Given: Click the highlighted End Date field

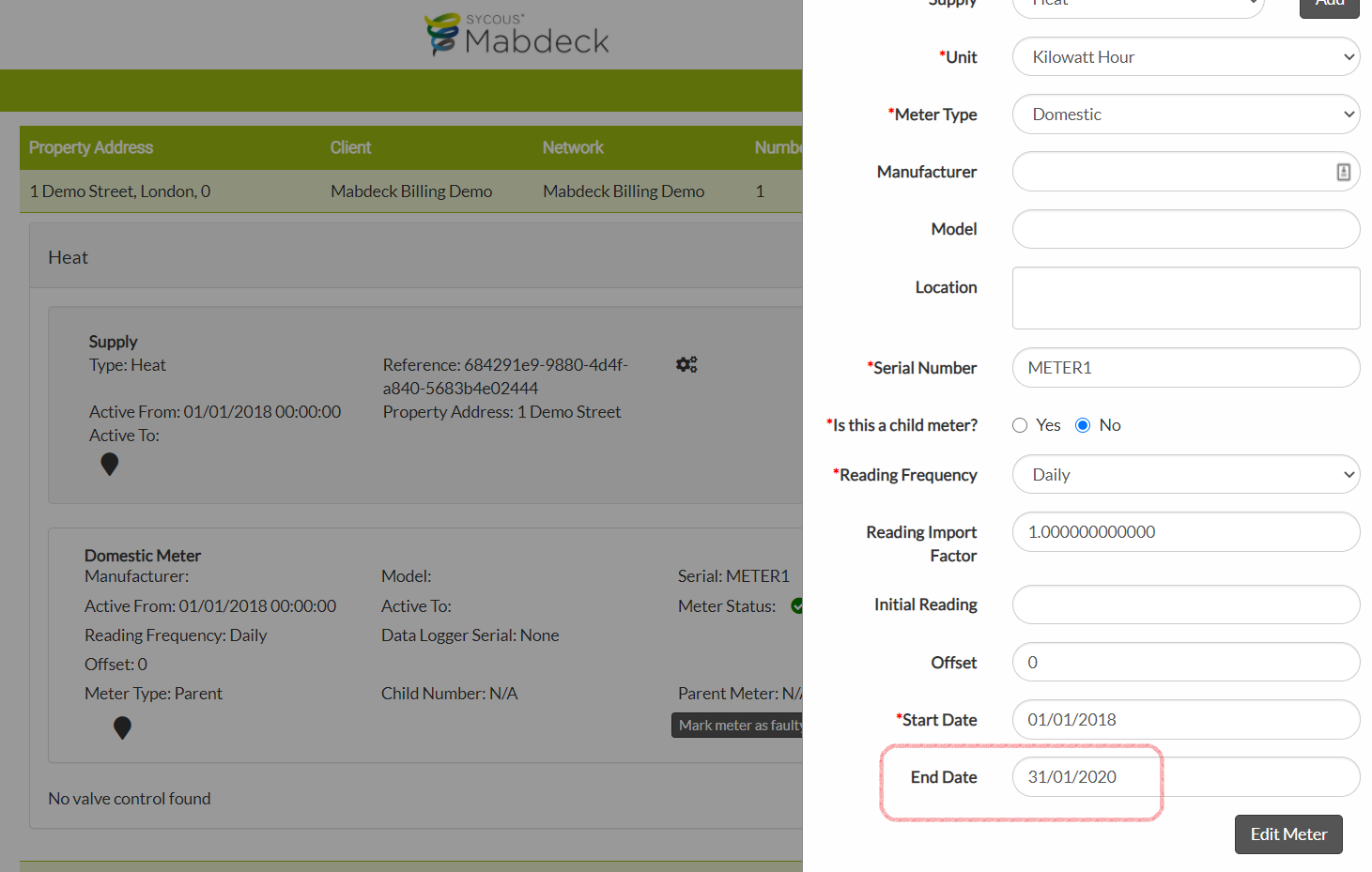Looking at the screenshot, I should pyautogui.click(x=1087, y=776).
